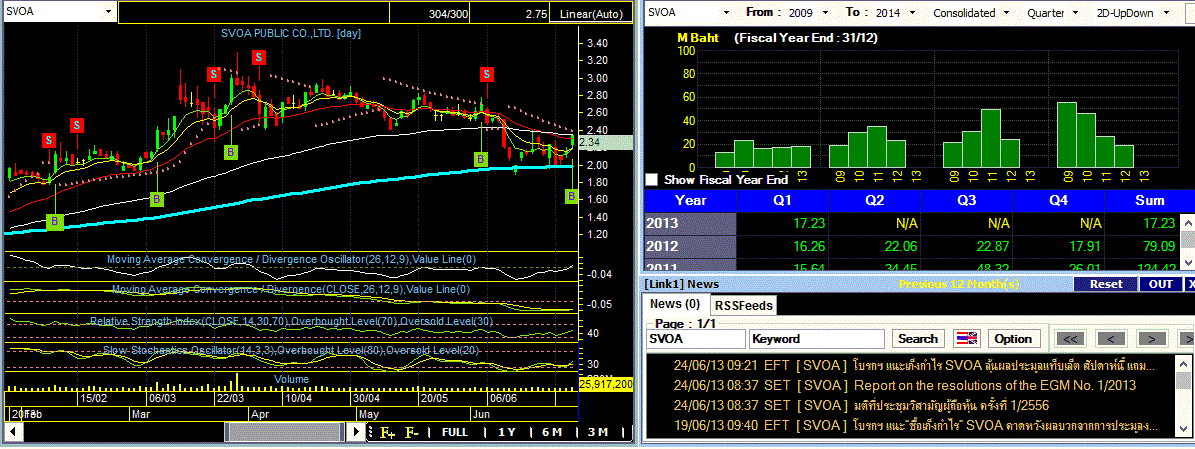Image resolution: width=1195 pixels, height=449 pixels.
Task: Open the From year 2009 dropdown
Action: tap(827, 13)
